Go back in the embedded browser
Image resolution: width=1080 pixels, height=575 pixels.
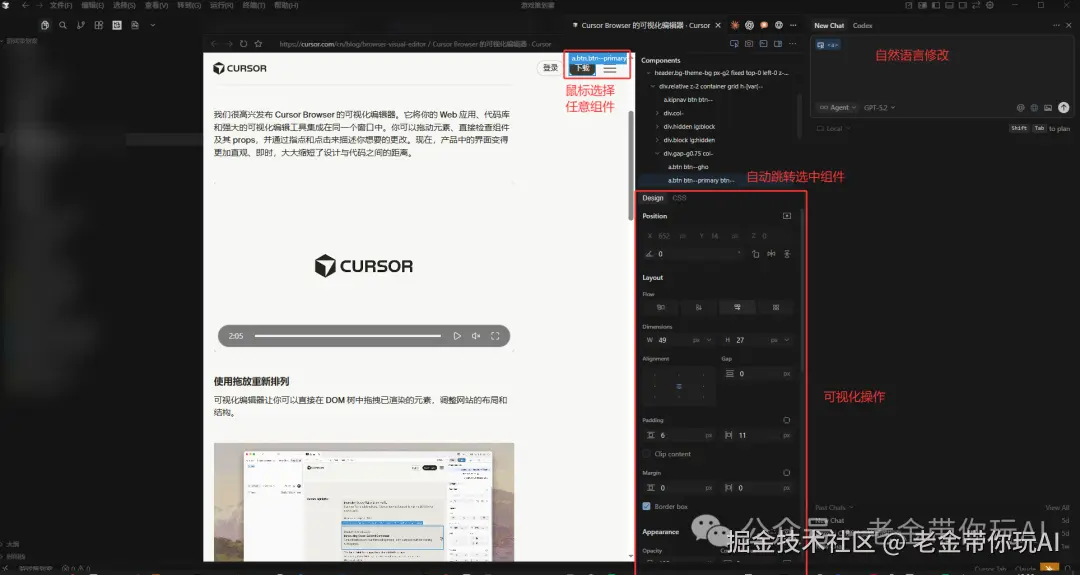click(214, 43)
